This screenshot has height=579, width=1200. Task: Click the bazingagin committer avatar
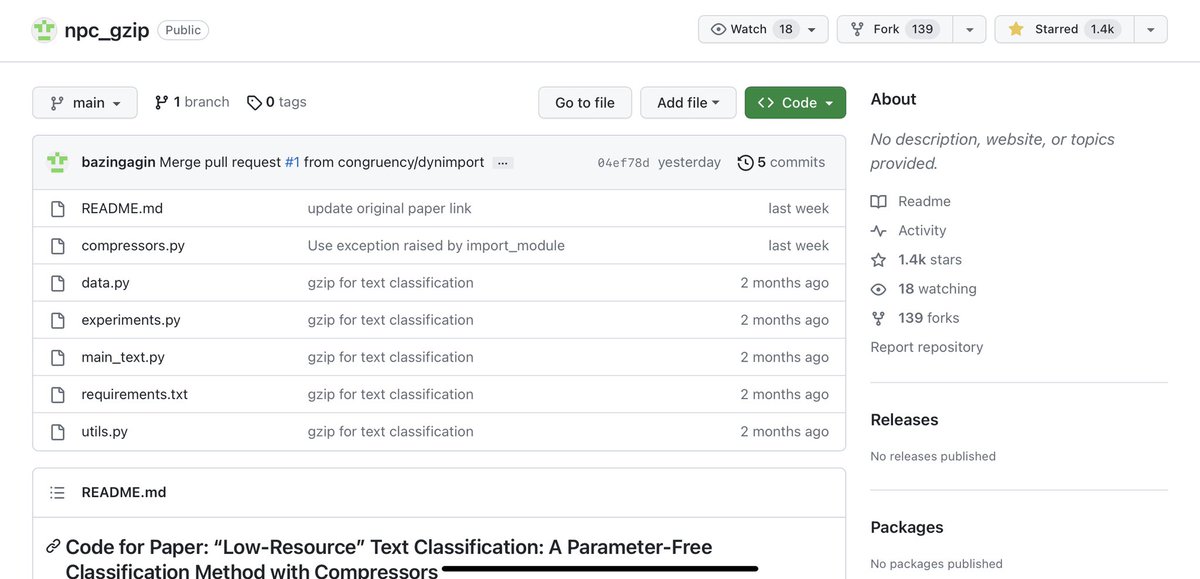point(57,162)
